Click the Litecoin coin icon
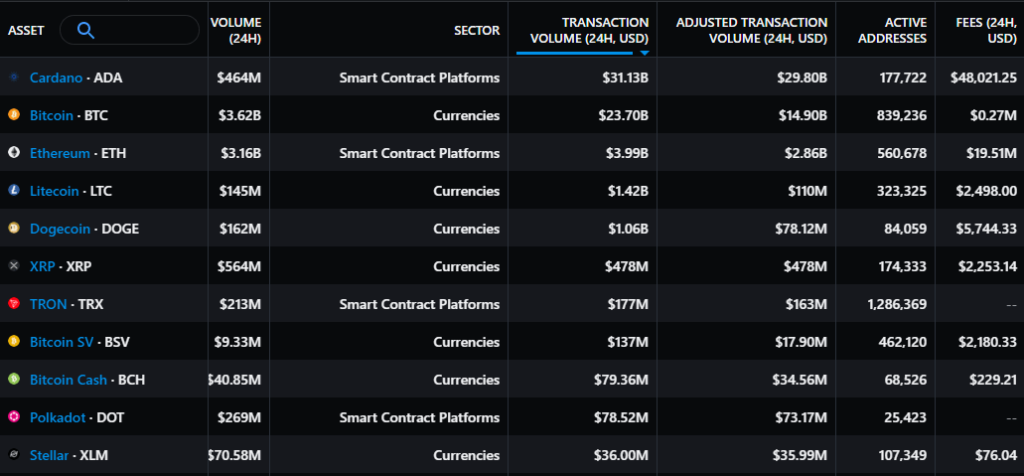The image size is (1024, 476). click(14, 191)
